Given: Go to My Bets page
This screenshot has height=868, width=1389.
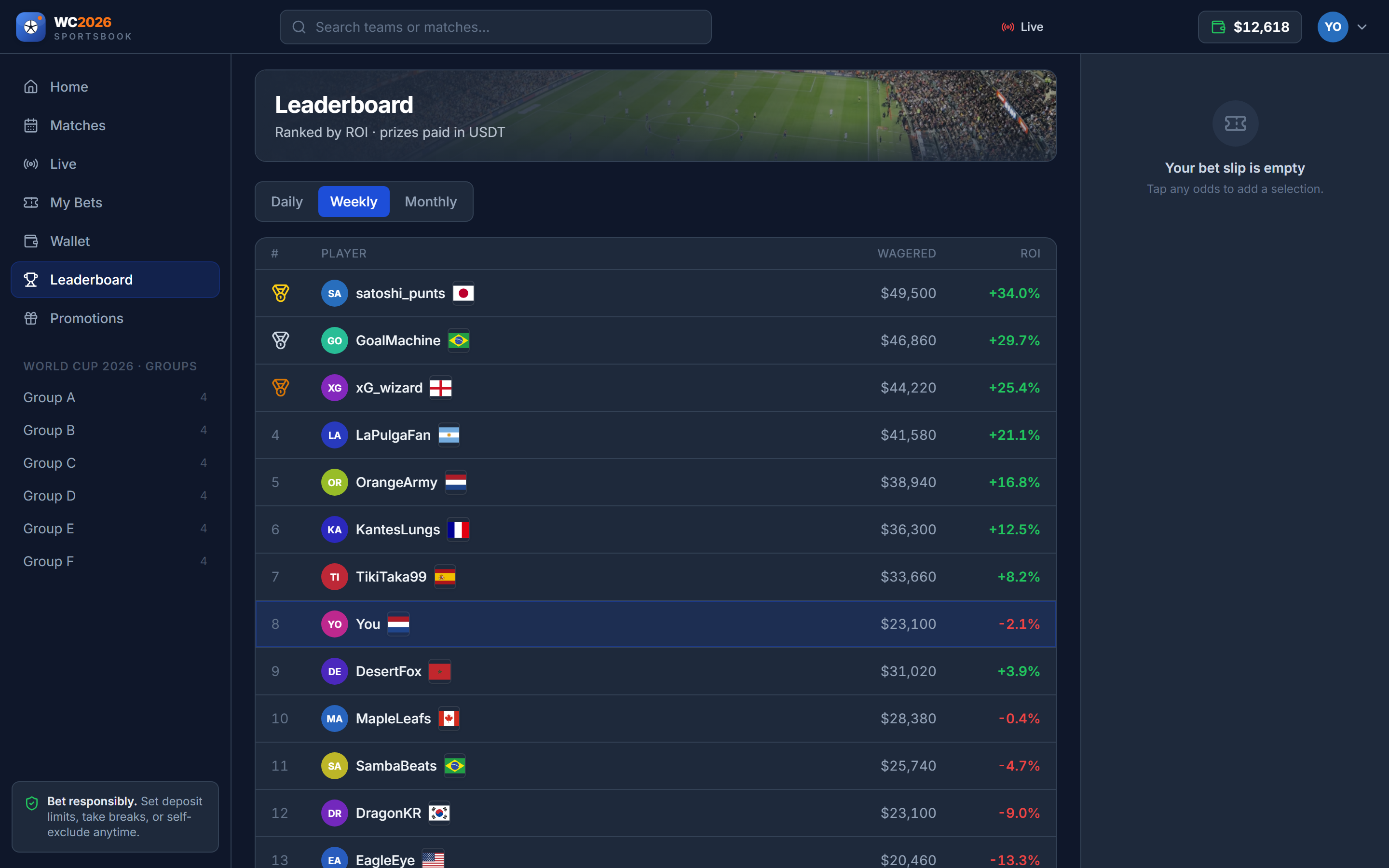Looking at the screenshot, I should pos(115,203).
